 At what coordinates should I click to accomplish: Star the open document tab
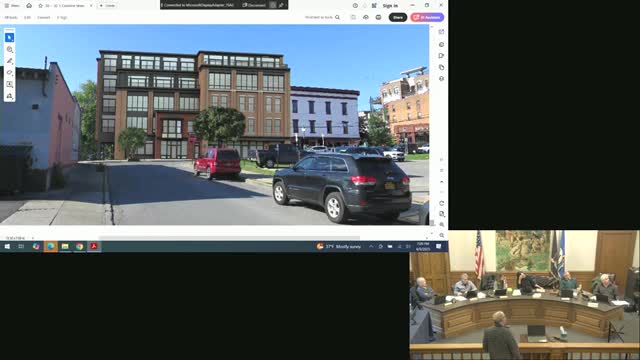click(x=40, y=6)
